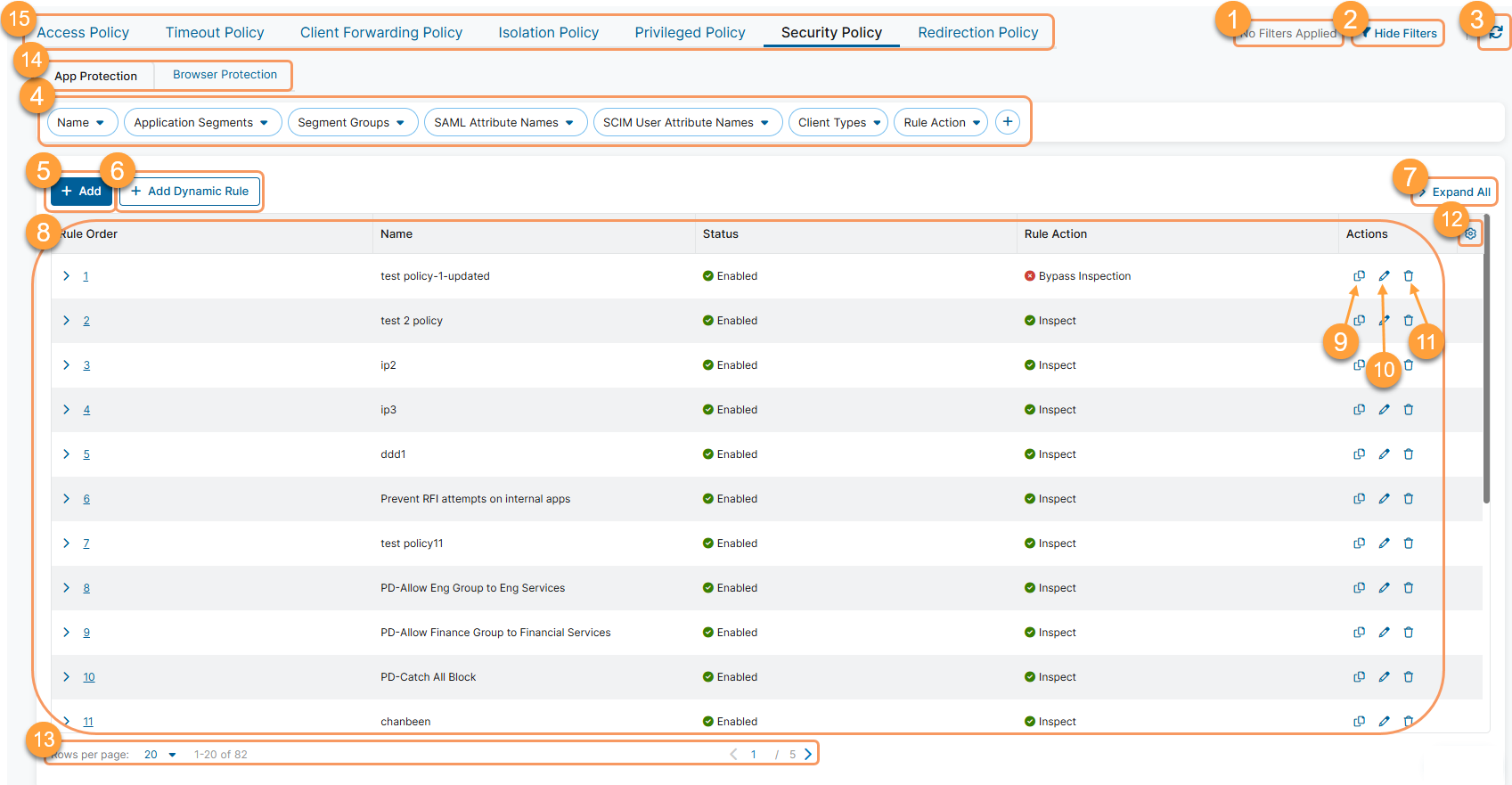The height and width of the screenshot is (785, 1512).
Task: Go to next page of rules
Action: point(808,755)
